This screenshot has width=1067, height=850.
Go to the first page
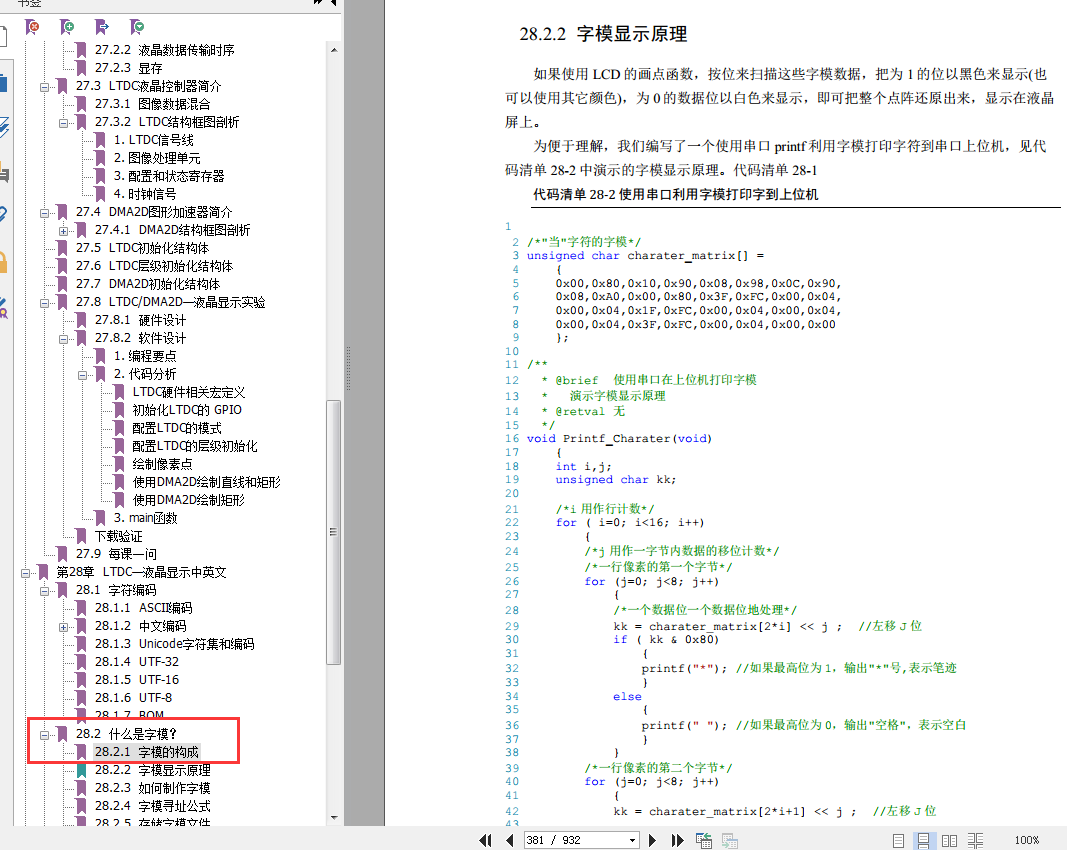(x=487, y=840)
